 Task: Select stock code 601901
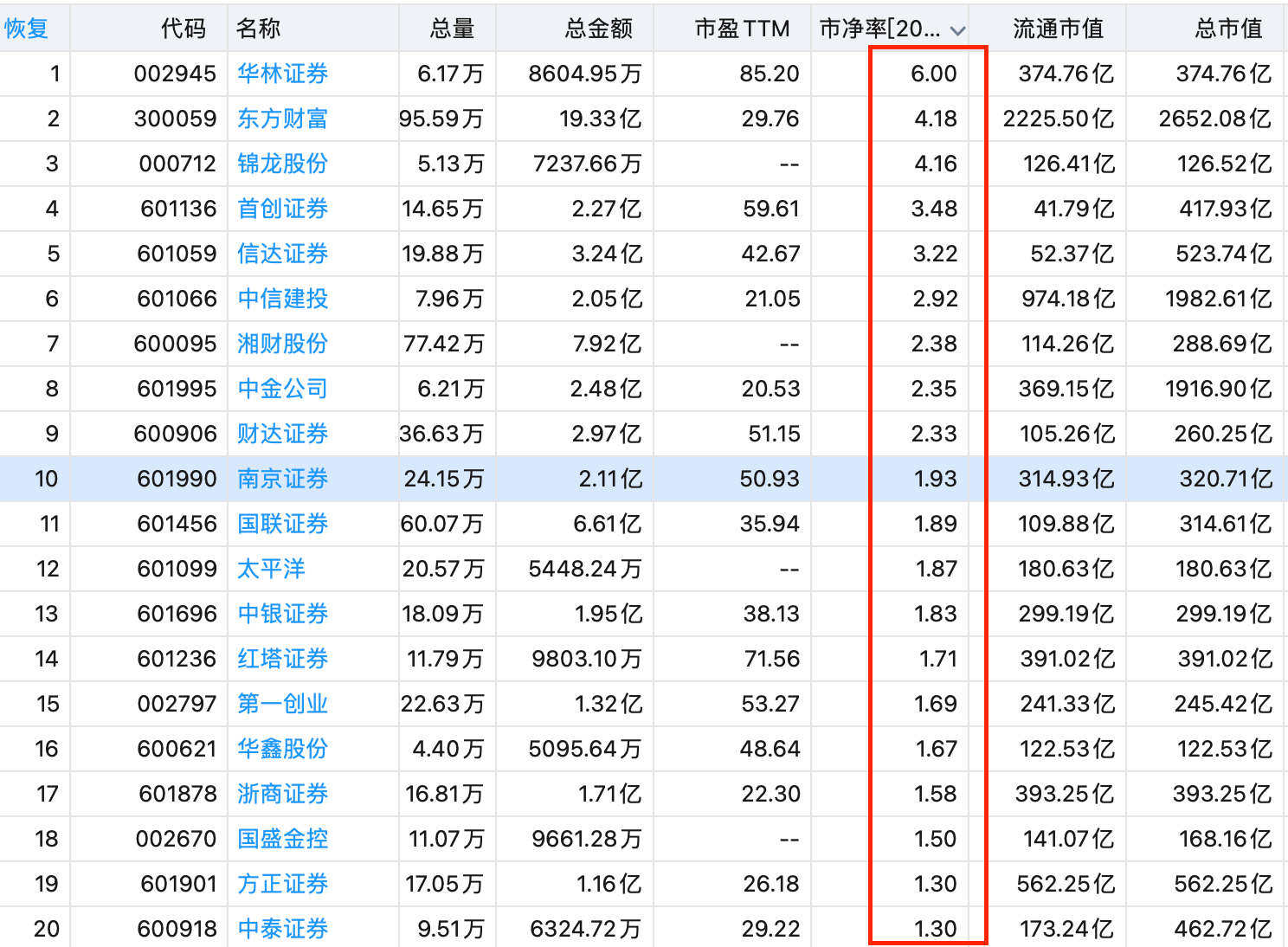179,884
